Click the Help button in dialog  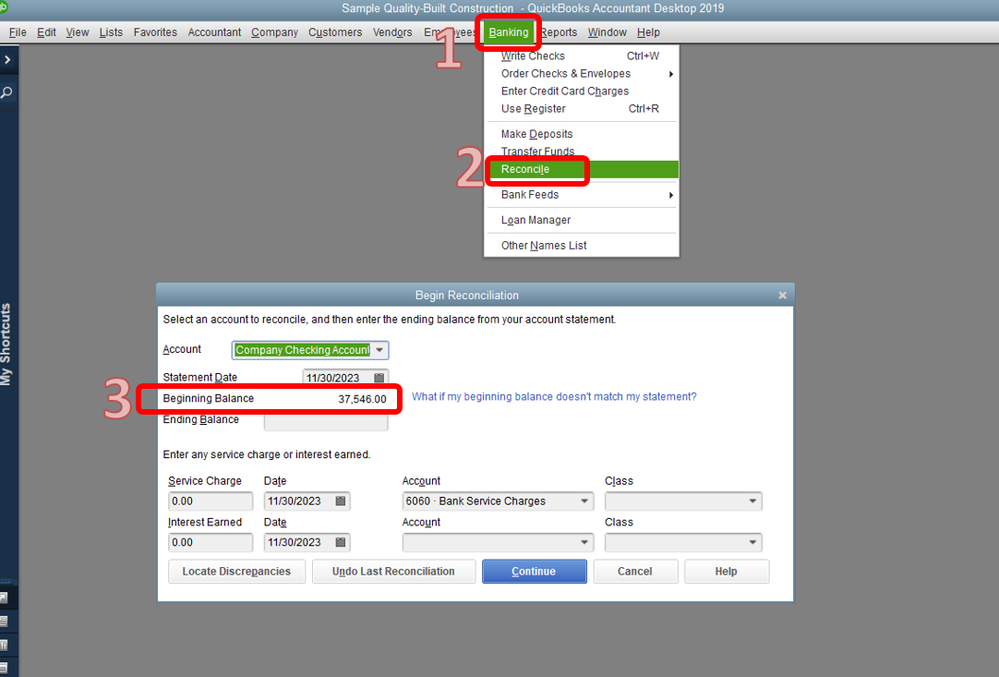pyautogui.click(x=726, y=571)
